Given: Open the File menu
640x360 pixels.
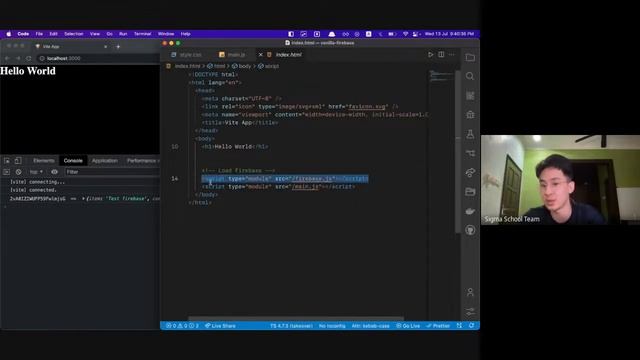Looking at the screenshot, I should 39,34.
